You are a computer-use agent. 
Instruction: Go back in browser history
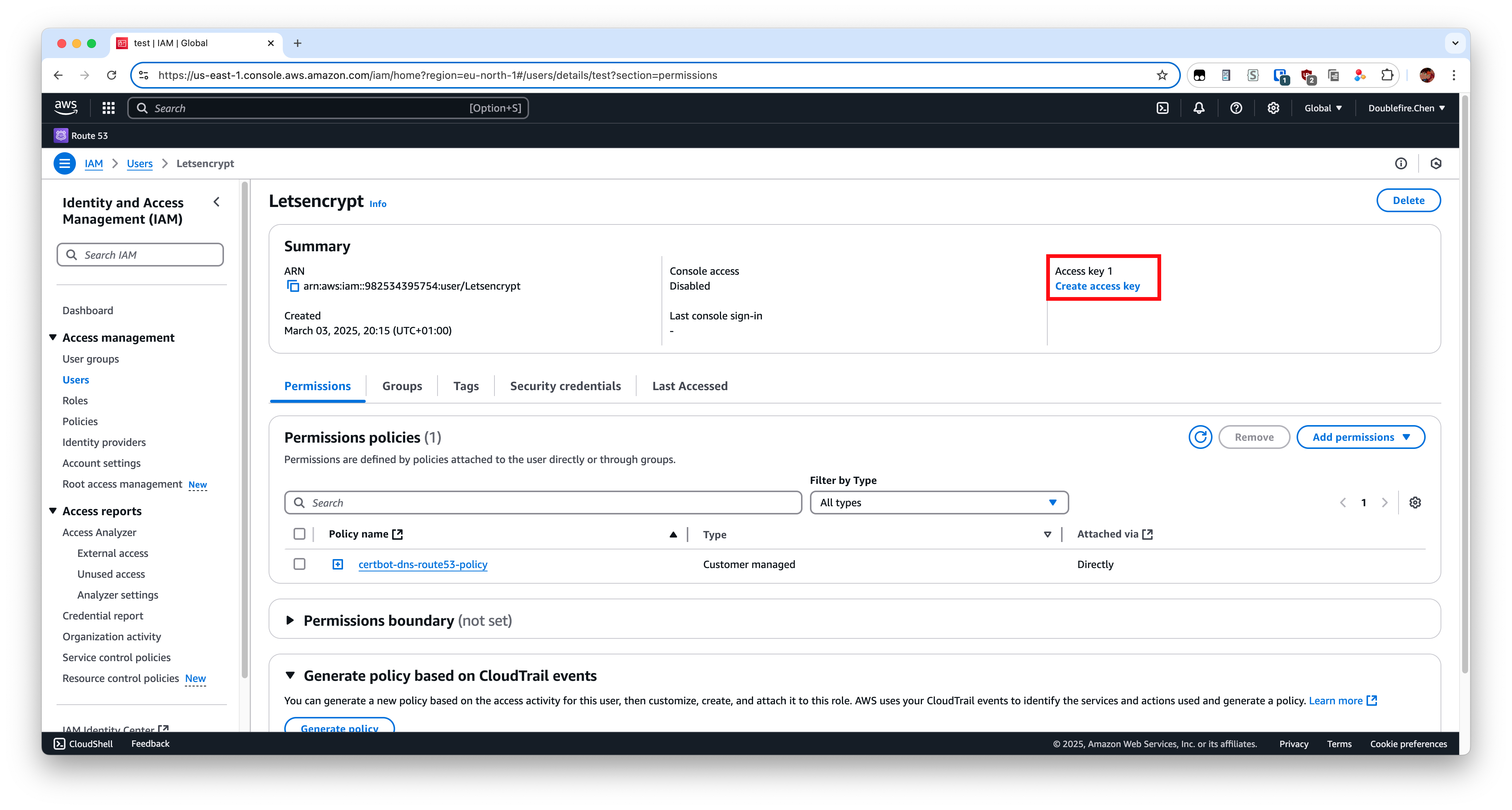[x=58, y=75]
